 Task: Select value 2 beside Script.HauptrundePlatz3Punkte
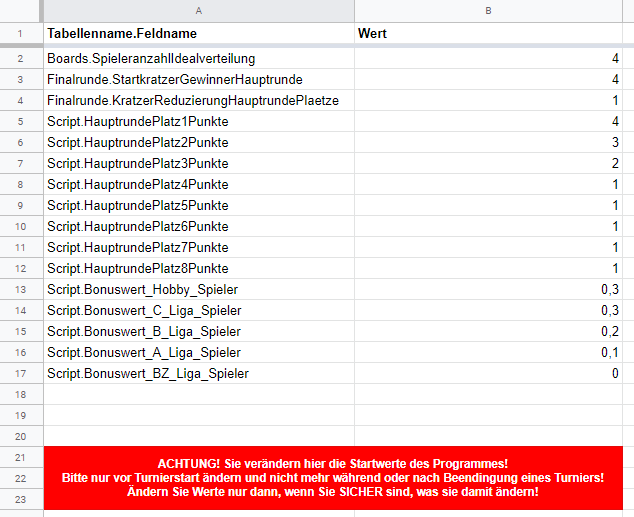[488, 164]
